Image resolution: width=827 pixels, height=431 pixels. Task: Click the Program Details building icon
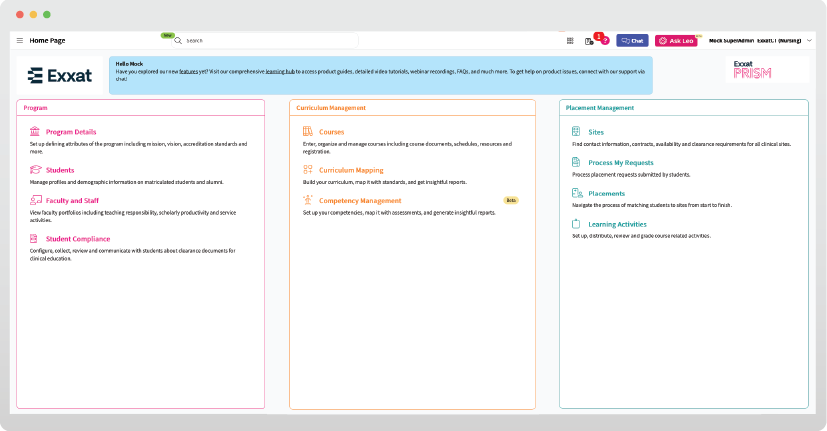[35, 131]
